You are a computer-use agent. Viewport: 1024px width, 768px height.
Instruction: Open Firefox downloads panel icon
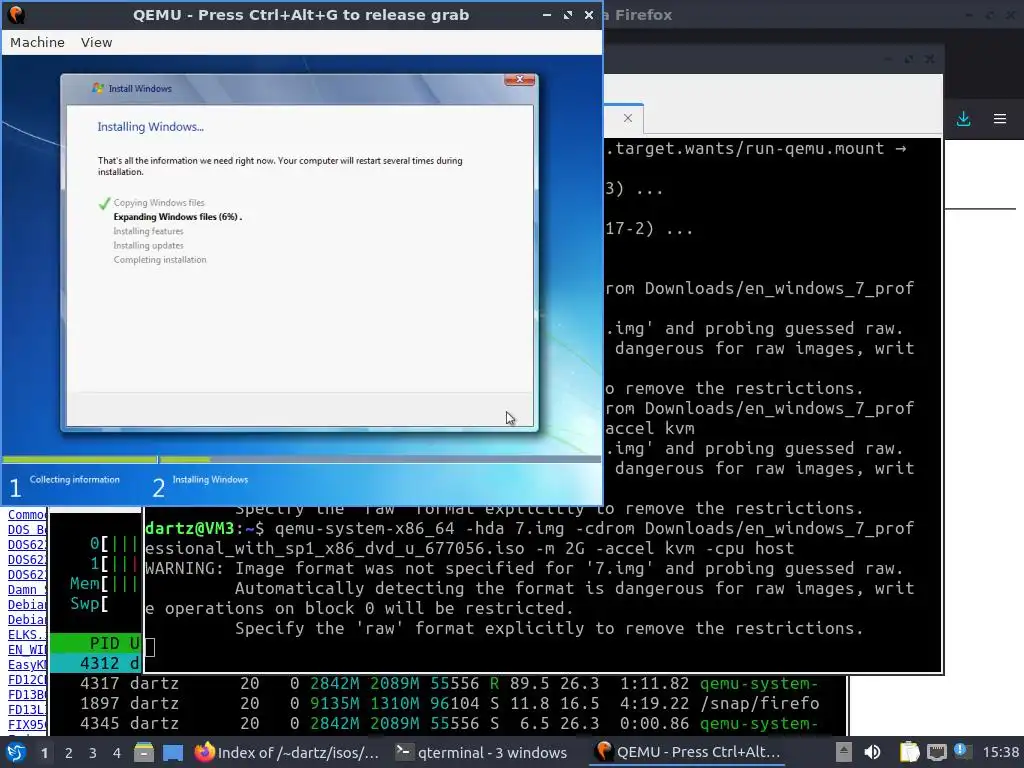tap(963, 119)
